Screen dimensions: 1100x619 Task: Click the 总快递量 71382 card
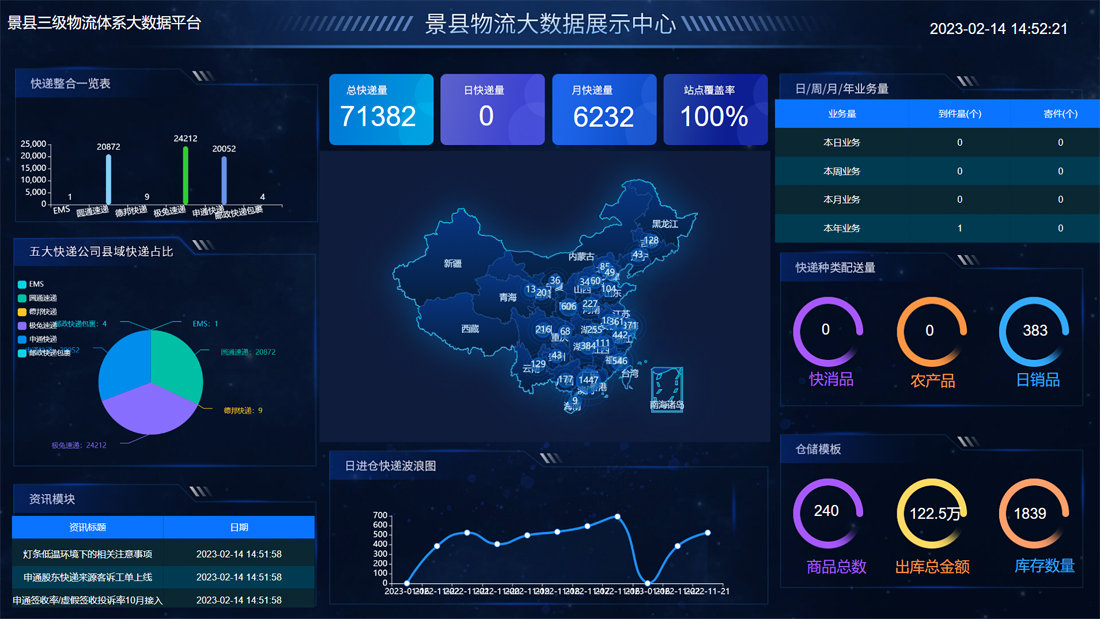click(381, 110)
